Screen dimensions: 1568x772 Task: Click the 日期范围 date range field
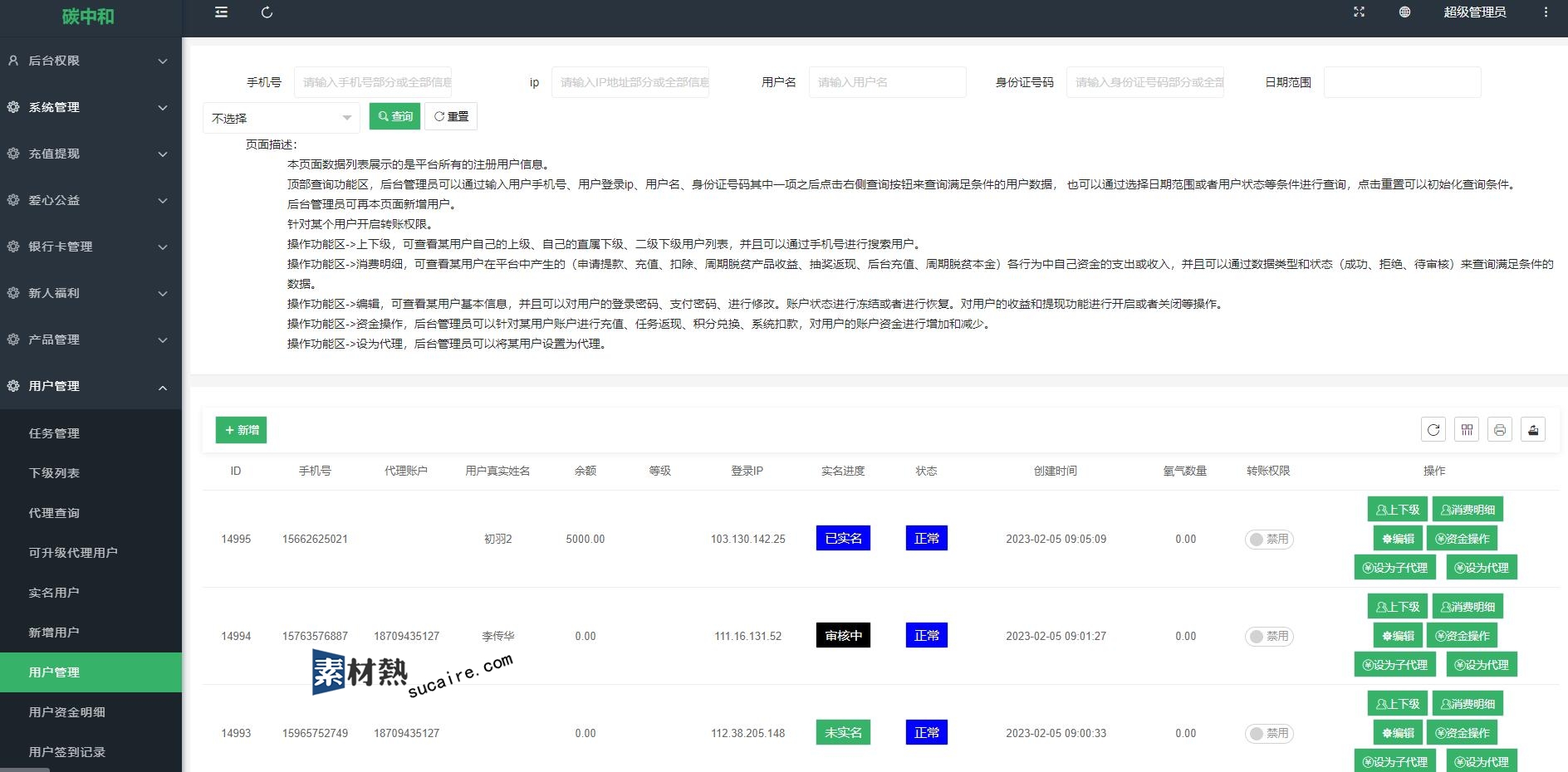coord(1403,82)
